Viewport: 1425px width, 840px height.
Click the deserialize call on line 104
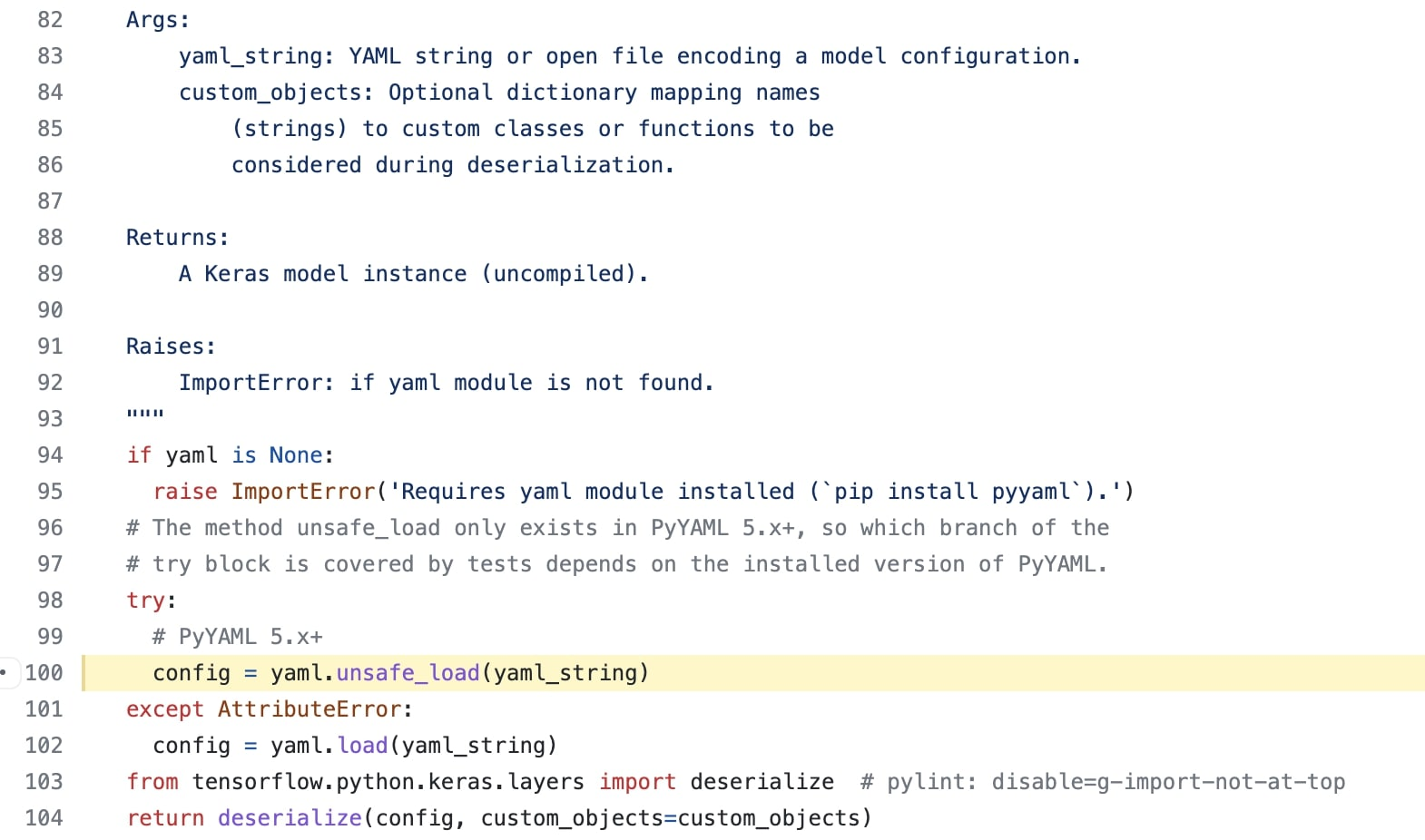(290, 818)
